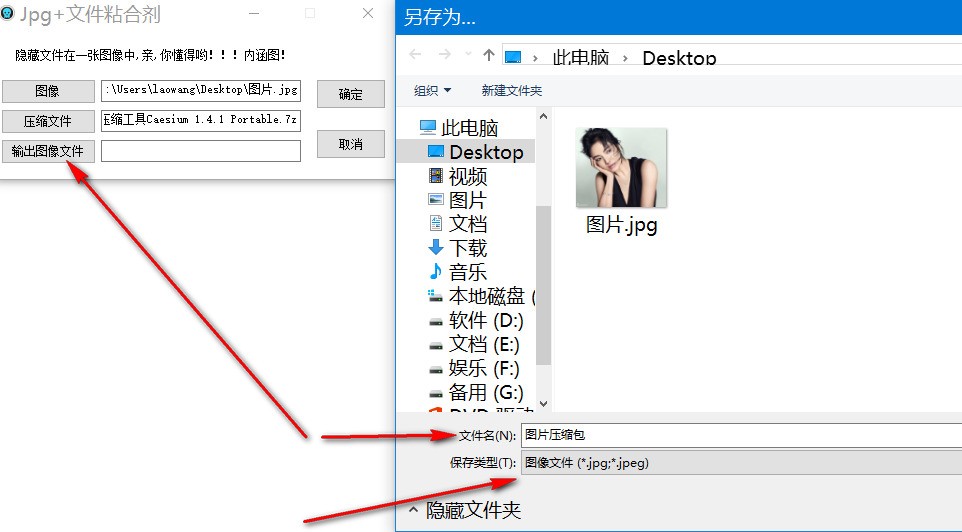Open the 保存类型 image file type dropdown
This screenshot has height=532, width=962.
(741, 463)
